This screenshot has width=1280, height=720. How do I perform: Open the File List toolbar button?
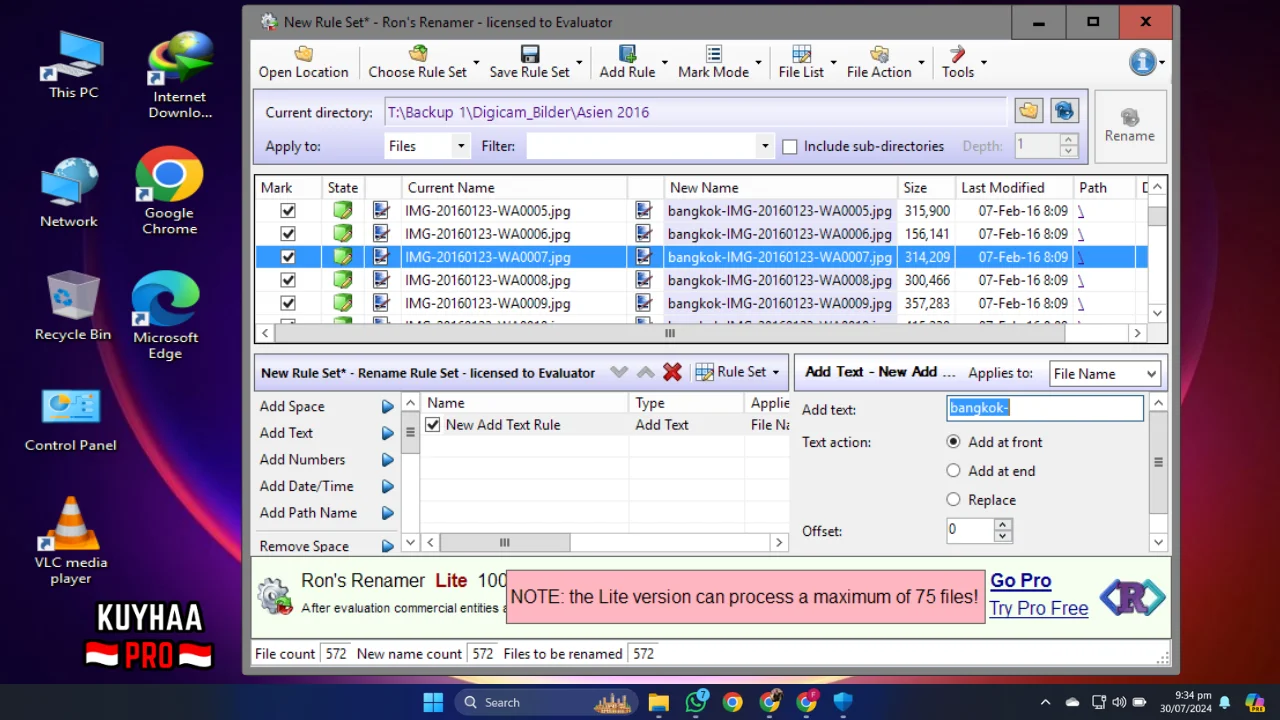[x=801, y=62]
